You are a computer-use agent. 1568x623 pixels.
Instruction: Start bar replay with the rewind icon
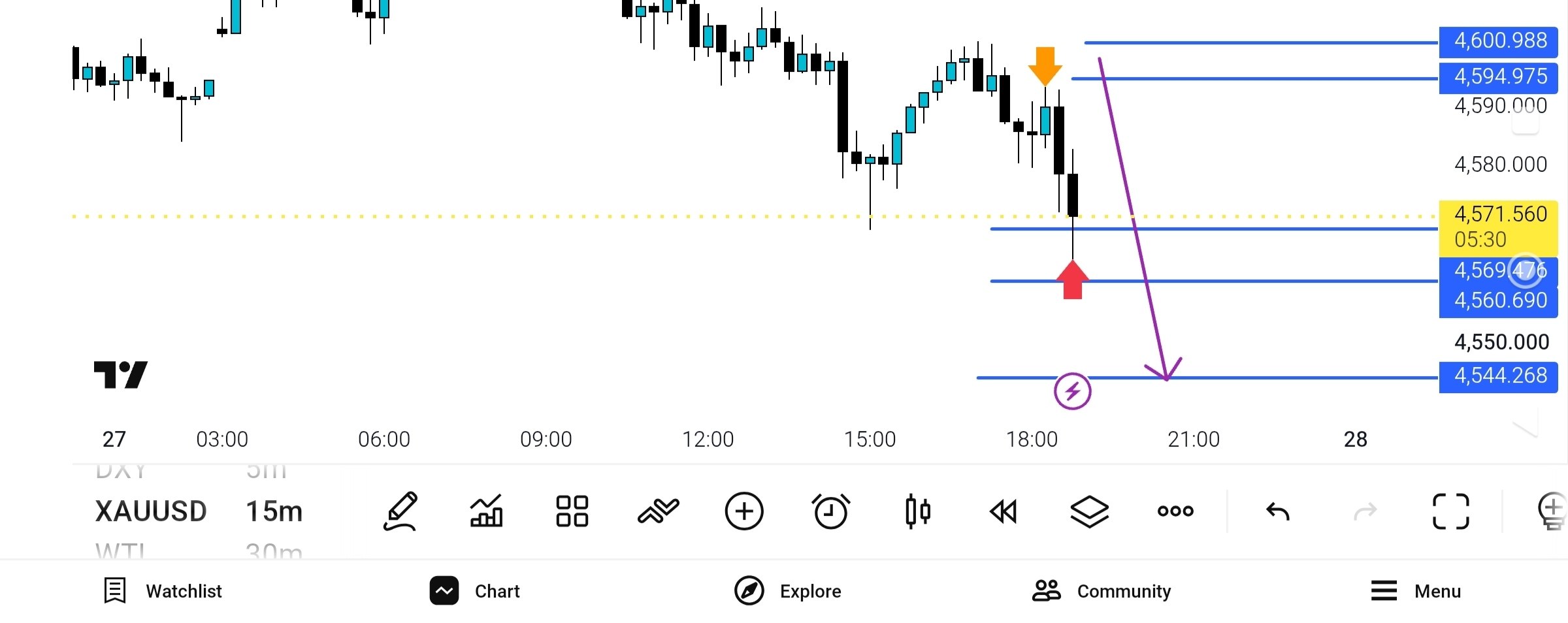click(x=1004, y=511)
